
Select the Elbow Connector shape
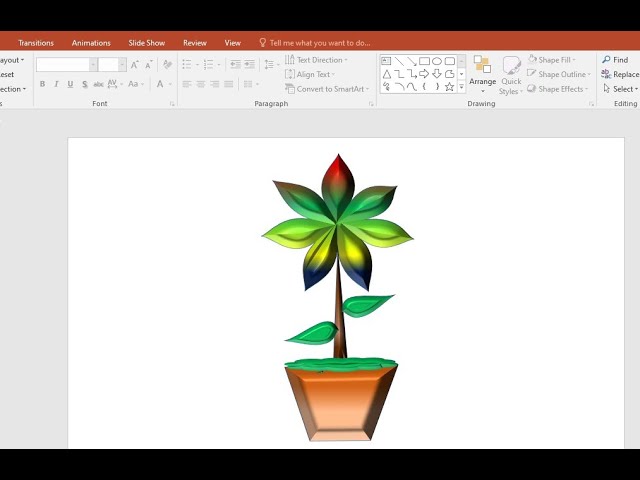[x=399, y=74]
